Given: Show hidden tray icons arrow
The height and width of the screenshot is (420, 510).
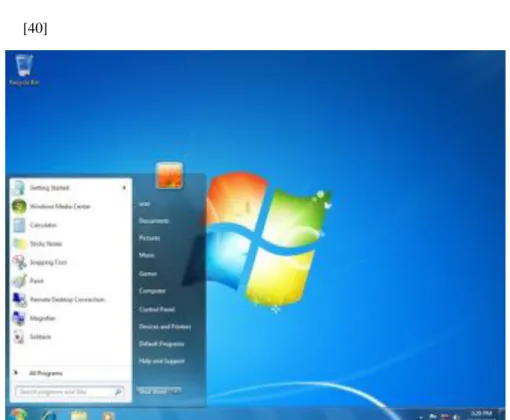Looking at the screenshot, I should click(x=421, y=417).
